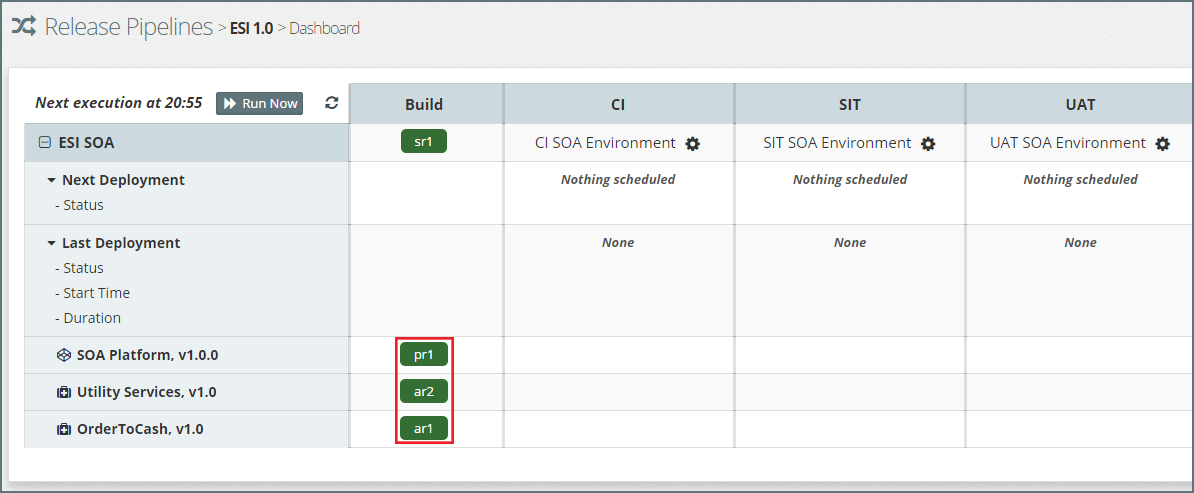The image size is (1194, 493).
Task: Select the pr1 build badge
Action: click(x=424, y=355)
